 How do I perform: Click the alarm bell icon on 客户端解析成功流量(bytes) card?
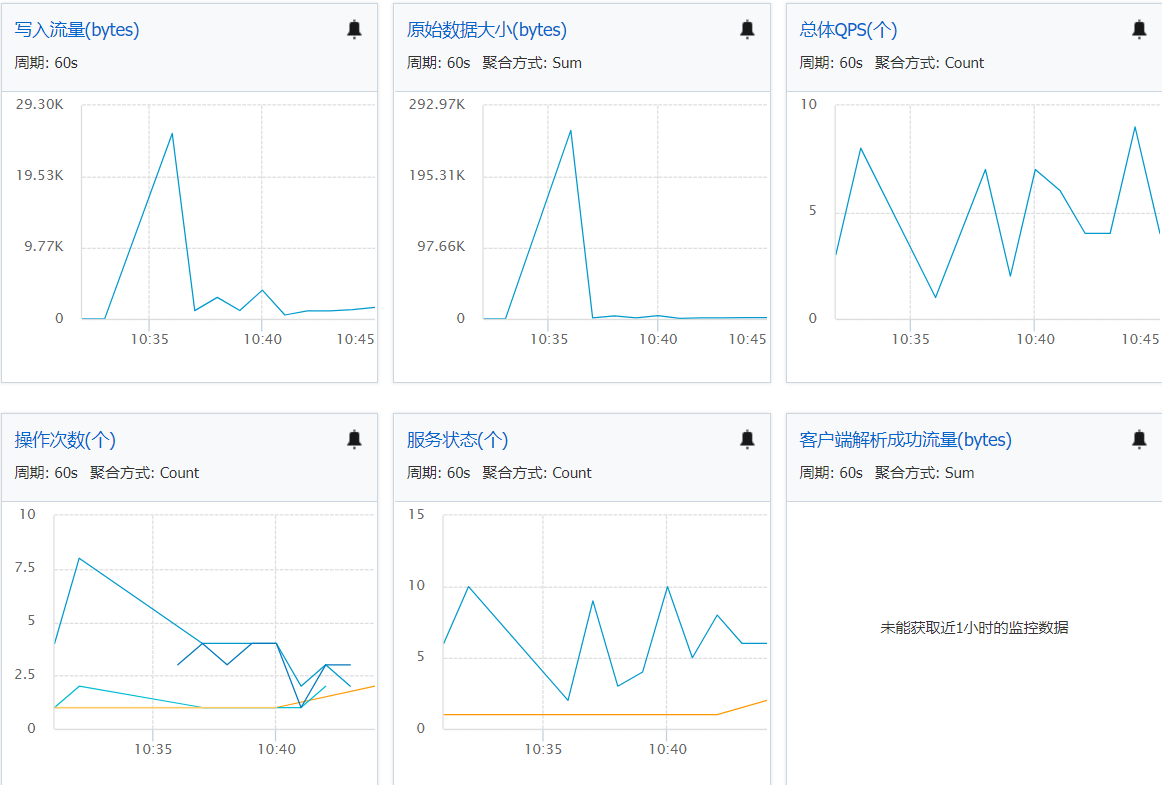click(x=1139, y=439)
